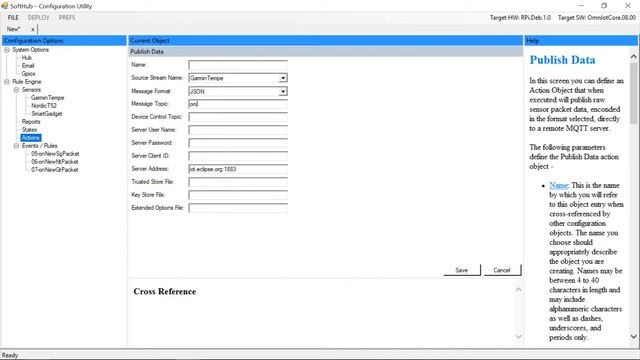Select Hub under System Options
Viewport: 640px width, 360px height.
pyautogui.click(x=27, y=58)
